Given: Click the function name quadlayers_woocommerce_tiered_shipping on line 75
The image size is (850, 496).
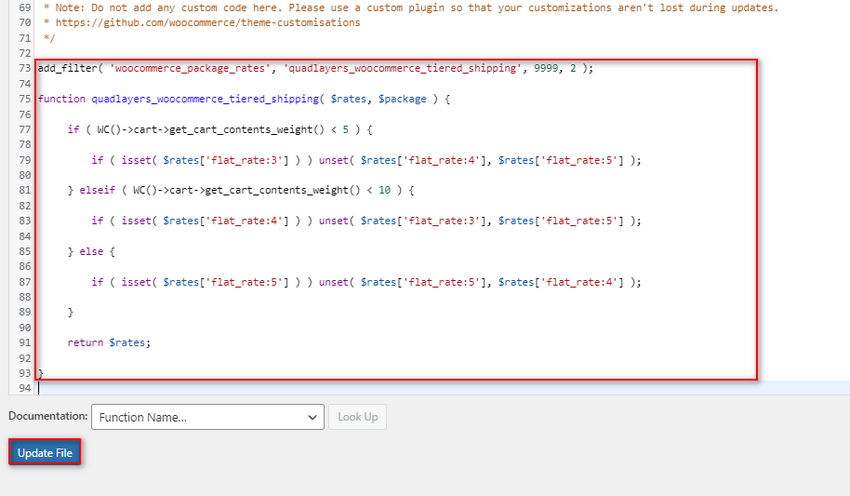Looking at the screenshot, I should point(205,99).
